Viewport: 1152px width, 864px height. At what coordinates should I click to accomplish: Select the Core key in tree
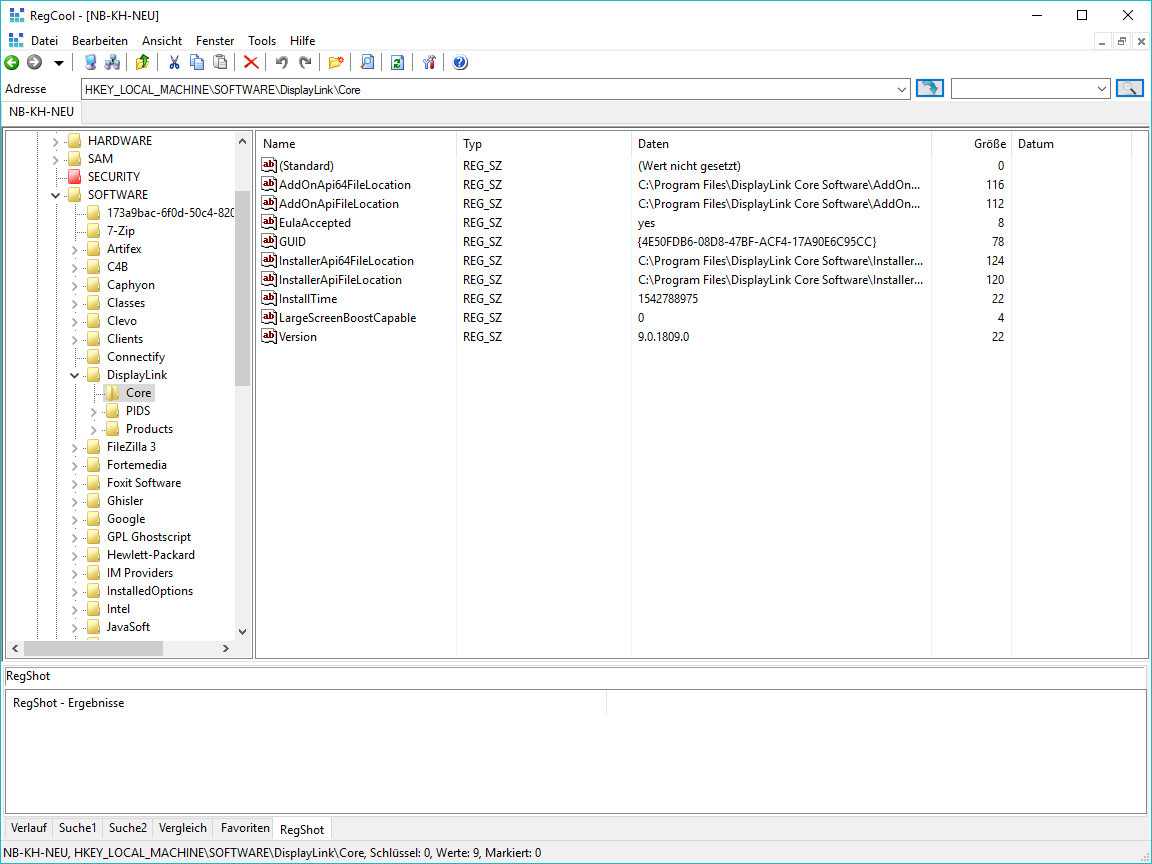click(x=138, y=392)
